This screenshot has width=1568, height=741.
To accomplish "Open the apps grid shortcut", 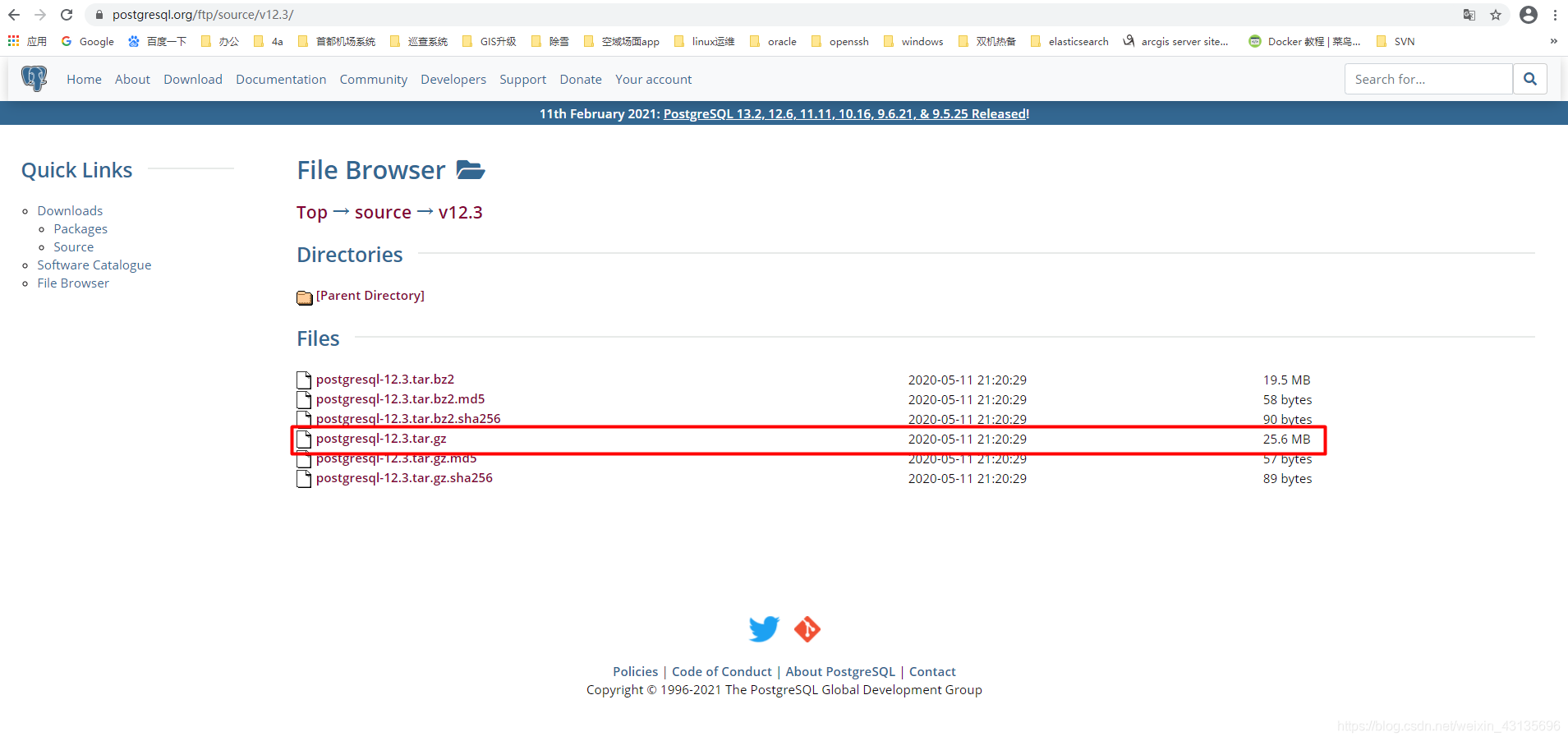I will pos(27,41).
